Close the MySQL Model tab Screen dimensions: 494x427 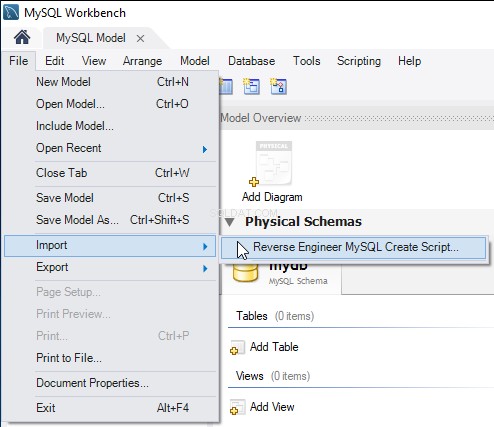(140, 38)
